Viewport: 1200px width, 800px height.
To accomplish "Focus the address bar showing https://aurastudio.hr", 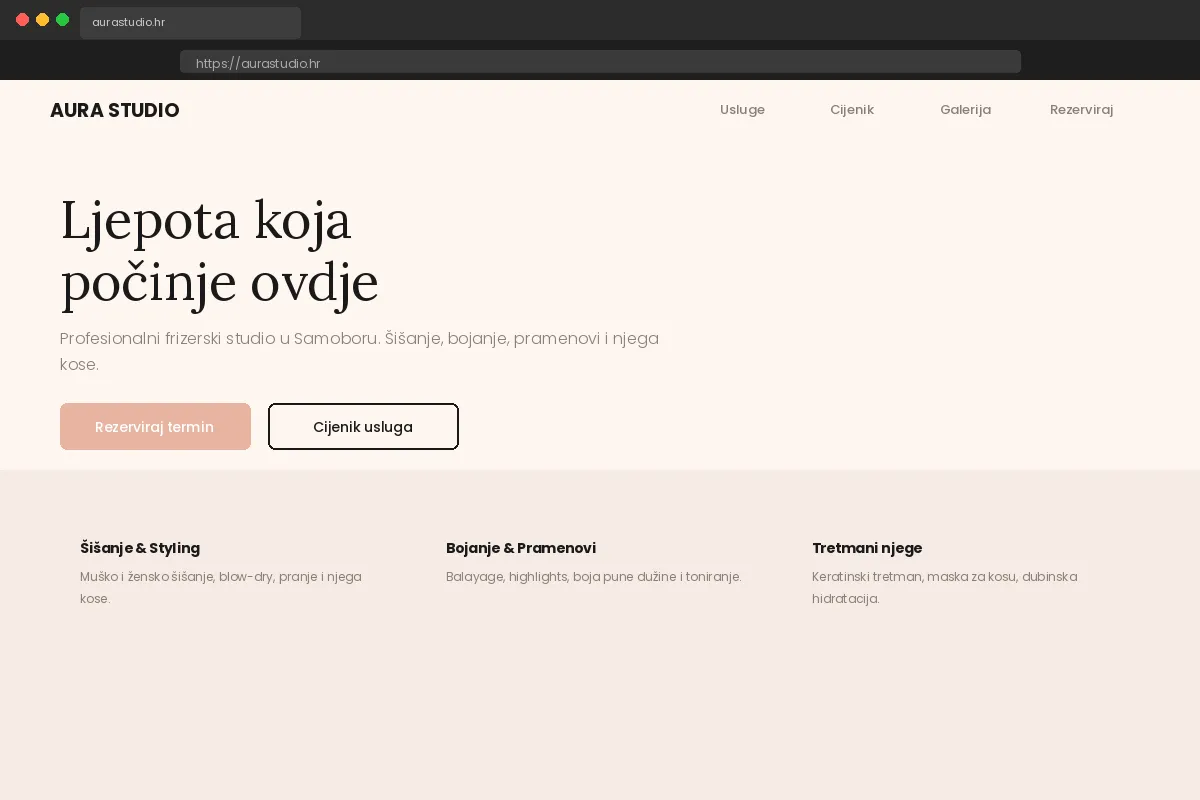I will coord(600,63).
